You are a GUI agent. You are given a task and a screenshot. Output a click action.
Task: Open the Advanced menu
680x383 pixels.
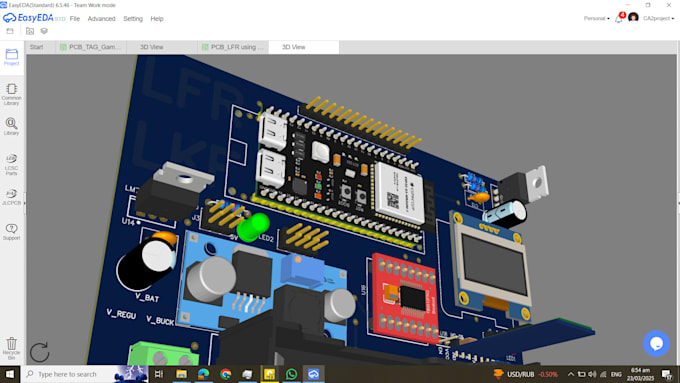pyautogui.click(x=101, y=19)
